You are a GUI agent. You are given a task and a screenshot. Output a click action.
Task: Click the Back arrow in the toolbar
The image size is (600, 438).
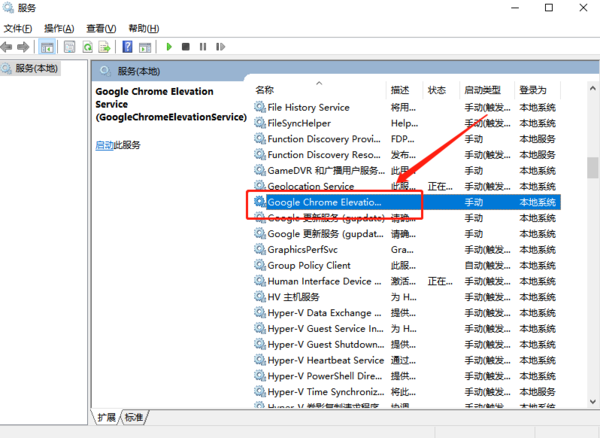8,46
